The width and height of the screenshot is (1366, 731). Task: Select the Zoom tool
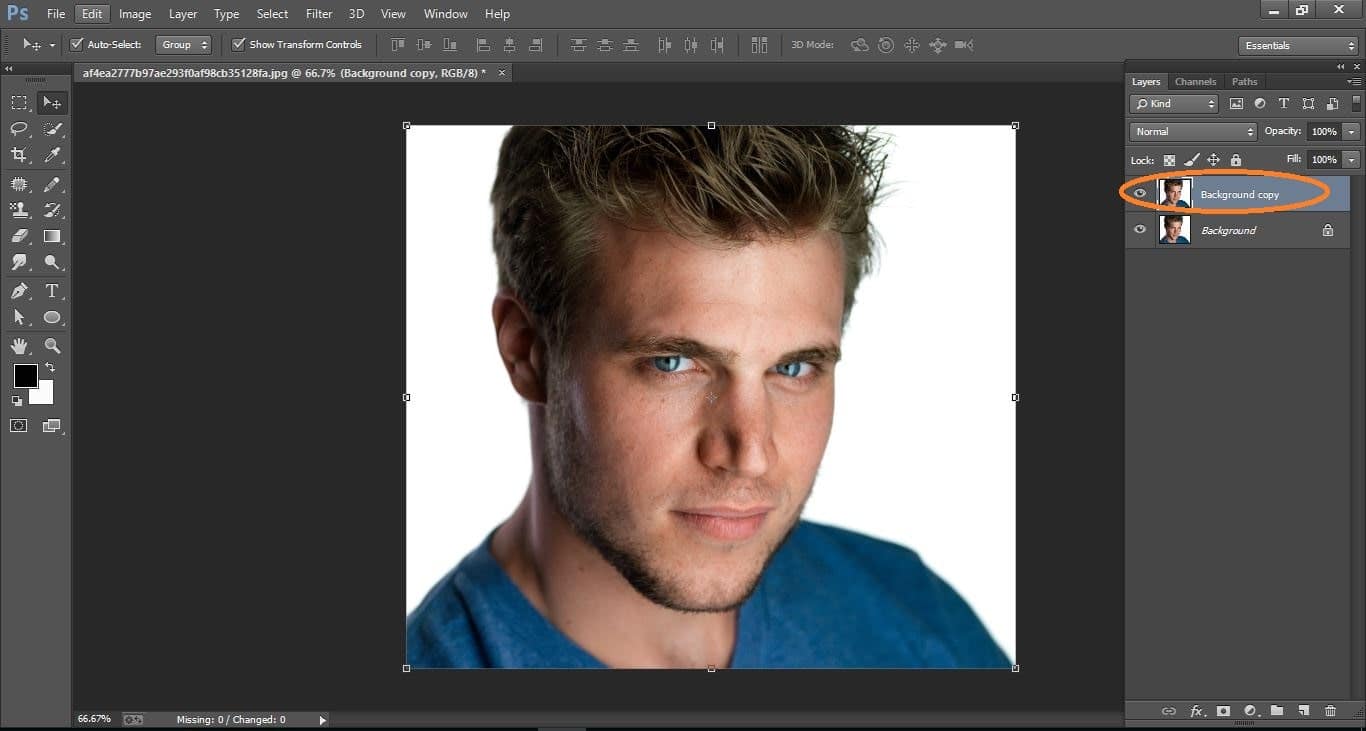coord(52,345)
